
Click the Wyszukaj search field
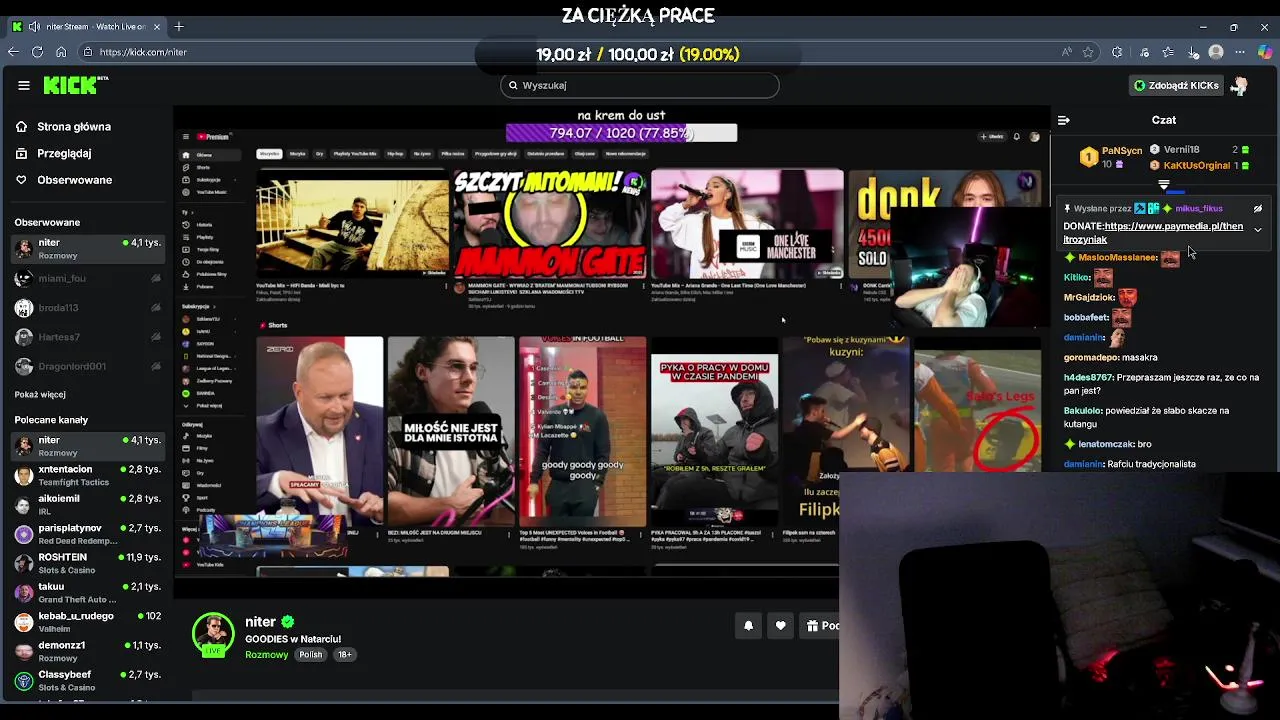pyautogui.click(x=640, y=85)
